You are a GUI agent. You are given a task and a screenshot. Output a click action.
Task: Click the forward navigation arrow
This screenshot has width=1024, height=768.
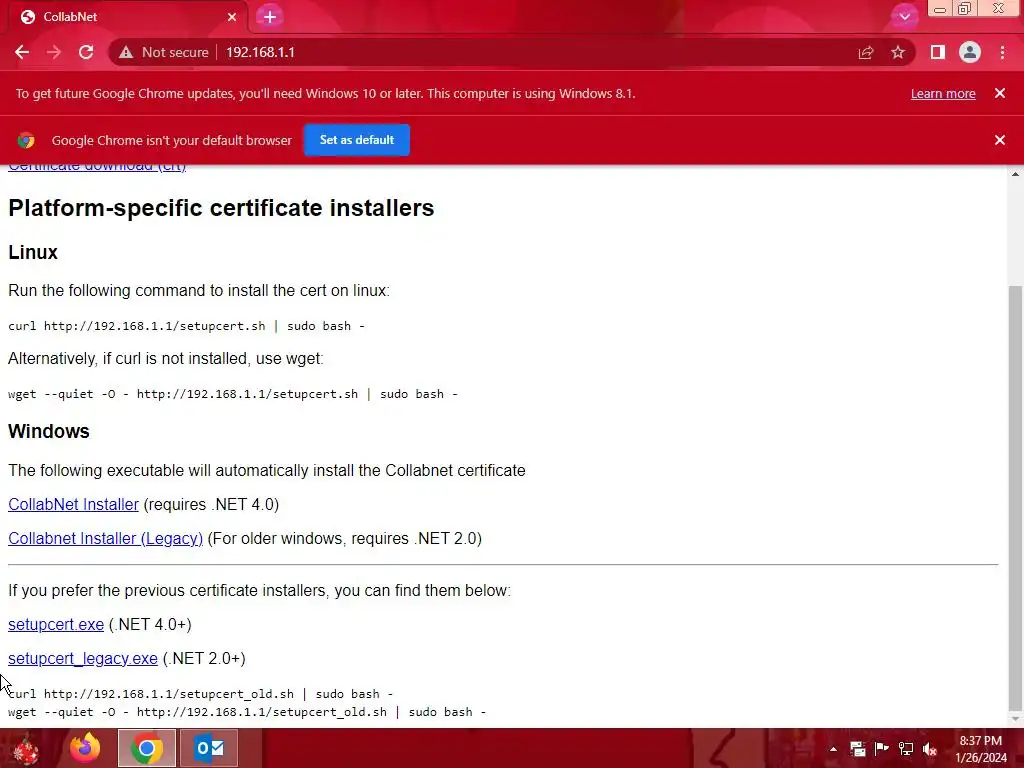pos(54,52)
